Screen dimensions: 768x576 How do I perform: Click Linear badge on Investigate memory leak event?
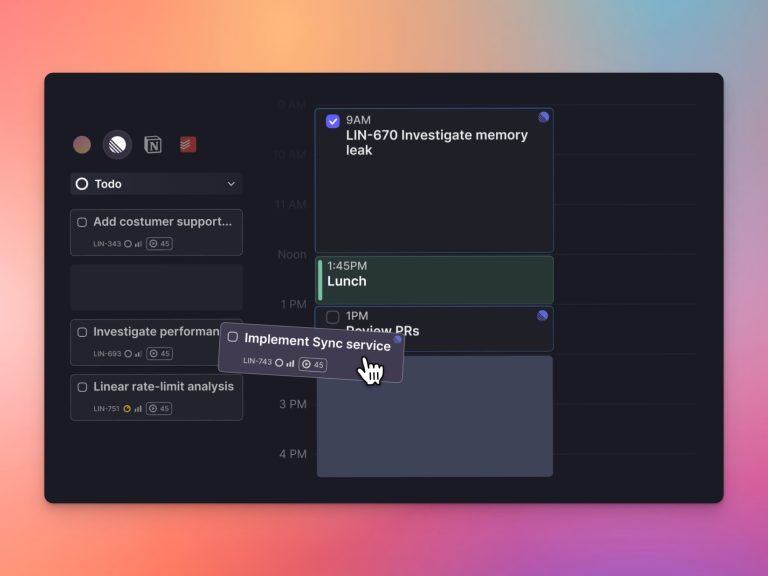pyautogui.click(x=543, y=117)
